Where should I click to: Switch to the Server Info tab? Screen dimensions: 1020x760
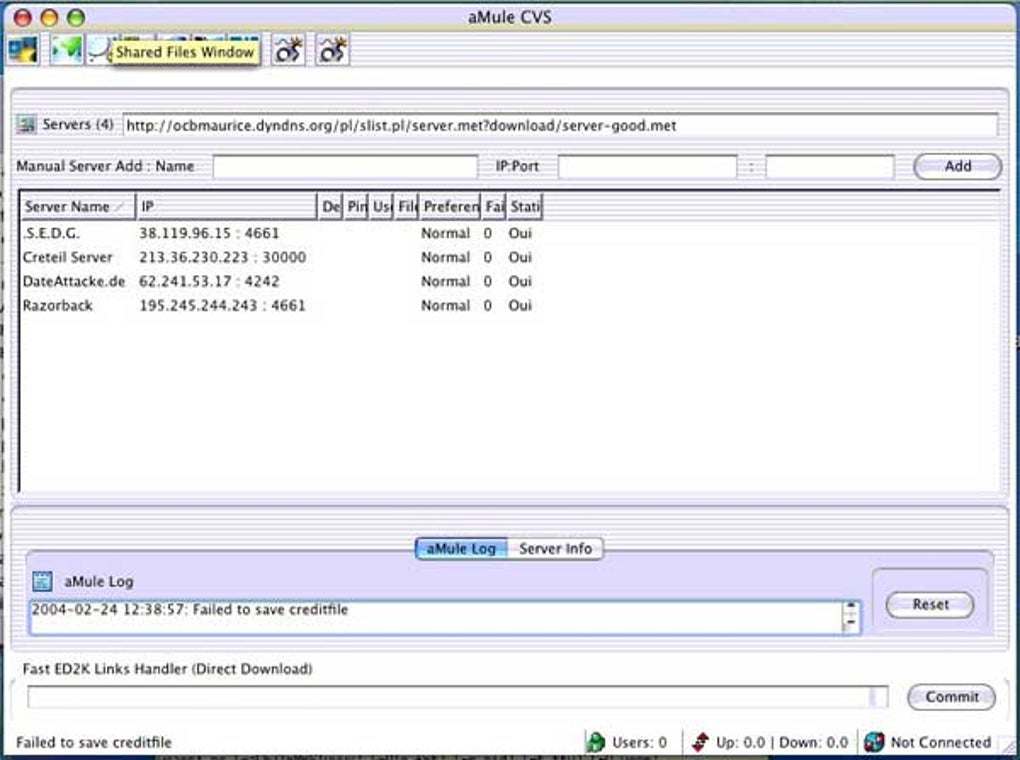[x=556, y=549]
